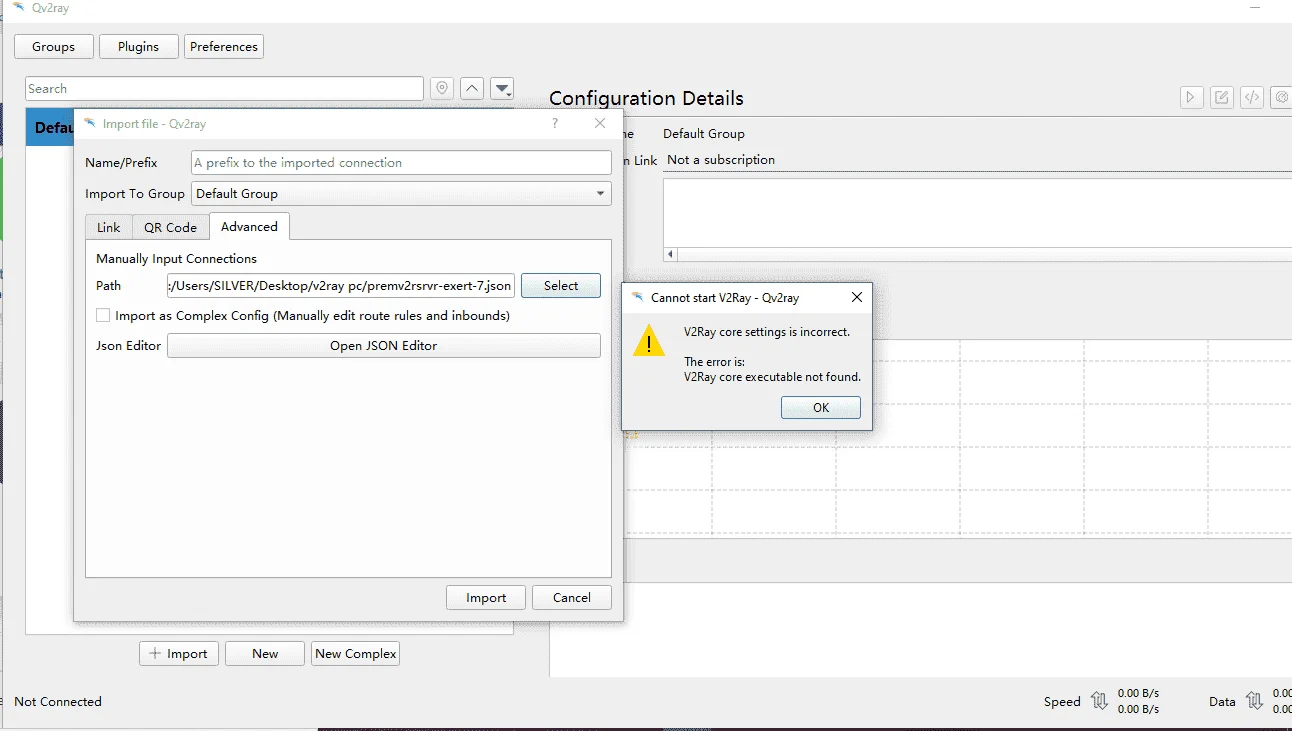Collapse all groups with up arrow button

472,89
